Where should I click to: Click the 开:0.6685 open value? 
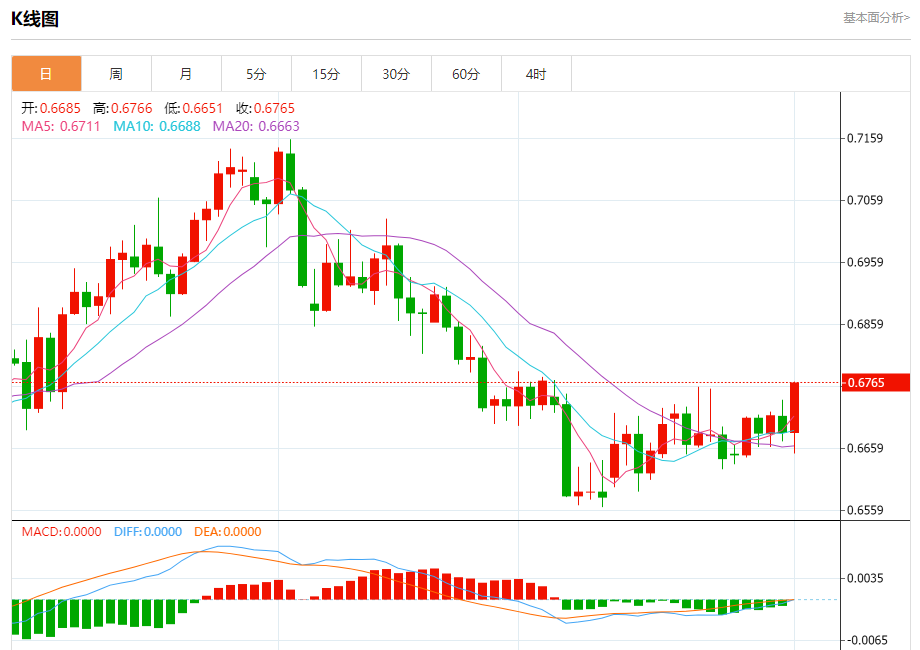click(x=51, y=108)
